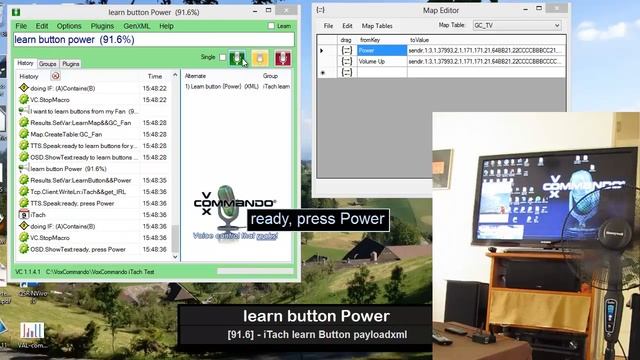Open the File menu in VoxCommando

[21, 26]
